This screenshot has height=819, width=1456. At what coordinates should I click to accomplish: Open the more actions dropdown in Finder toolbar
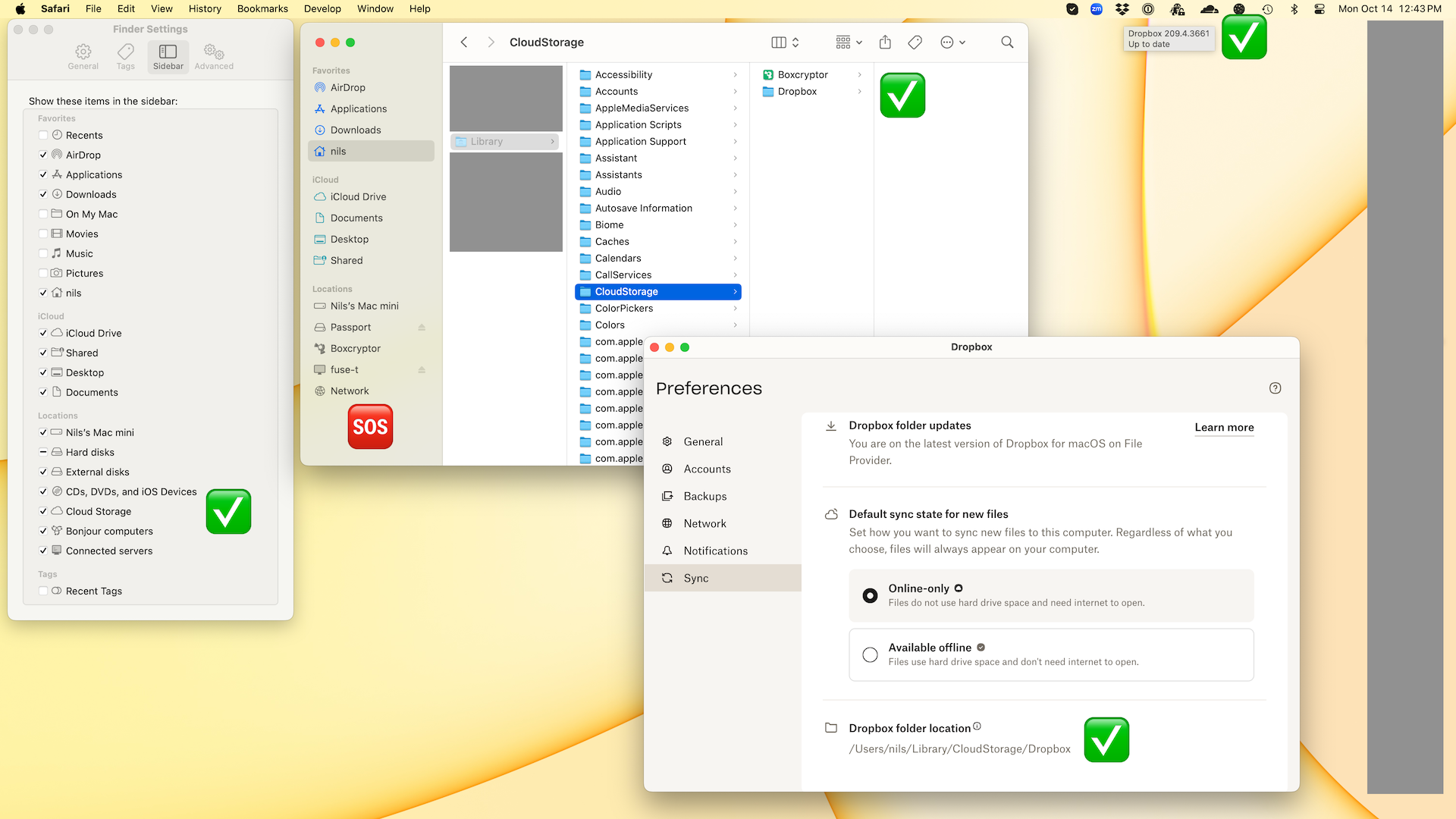tap(953, 42)
